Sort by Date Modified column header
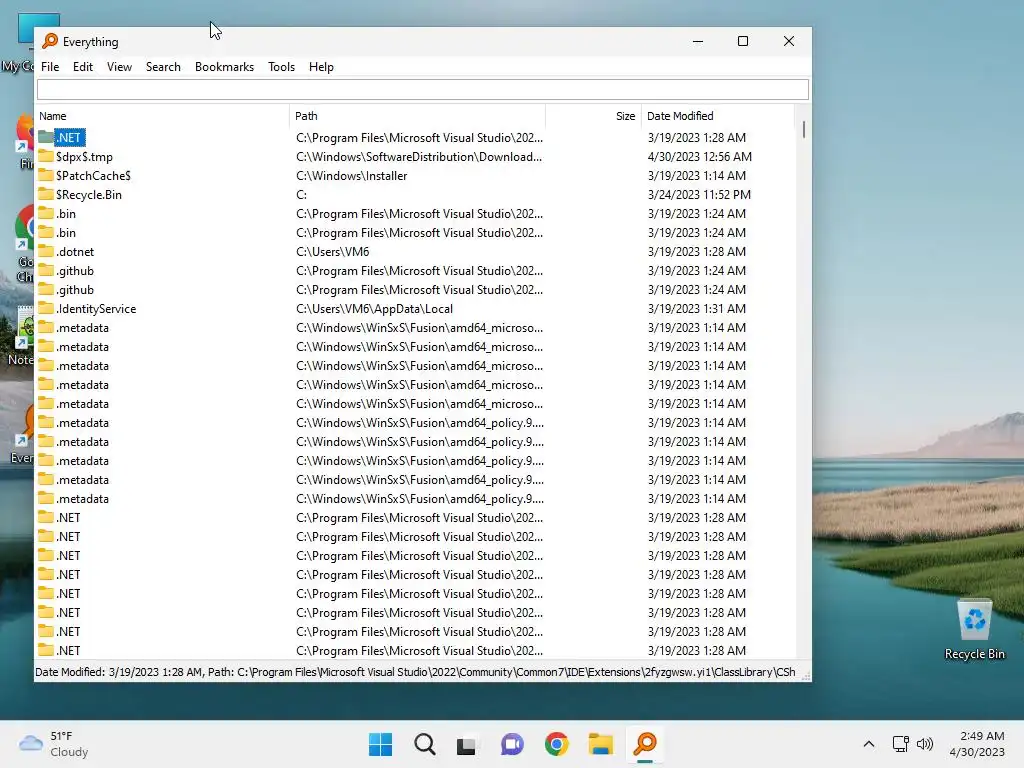This screenshot has height=768, width=1024. [718, 116]
